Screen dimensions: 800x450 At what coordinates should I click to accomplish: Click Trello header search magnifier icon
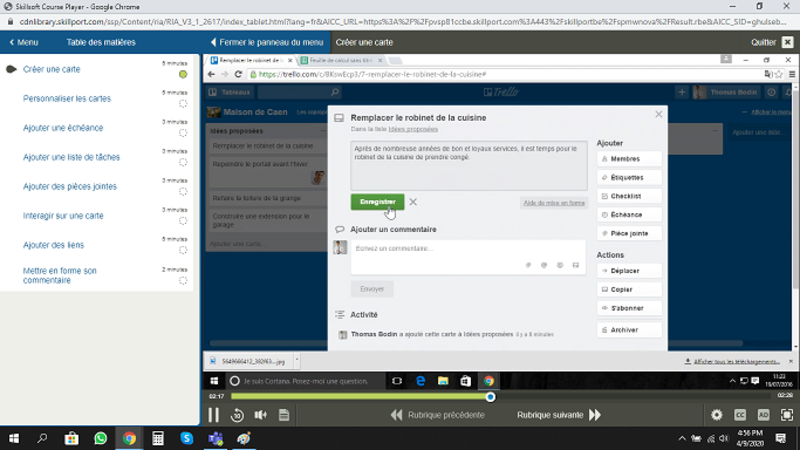point(335,92)
